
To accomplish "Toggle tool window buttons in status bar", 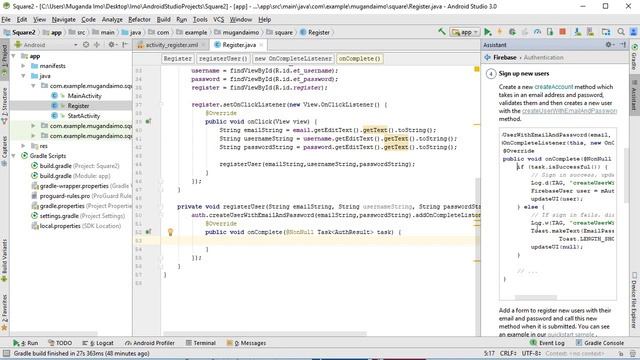I will [x=6, y=353].
